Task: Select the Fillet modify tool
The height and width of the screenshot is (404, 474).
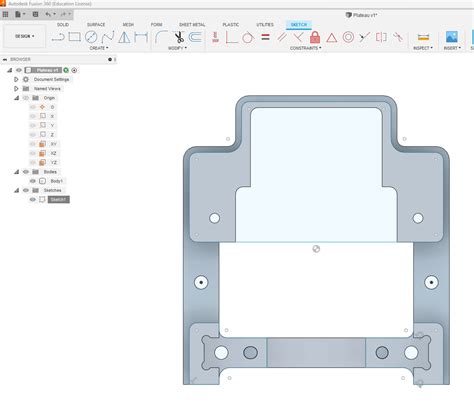Action: pyautogui.click(x=161, y=37)
